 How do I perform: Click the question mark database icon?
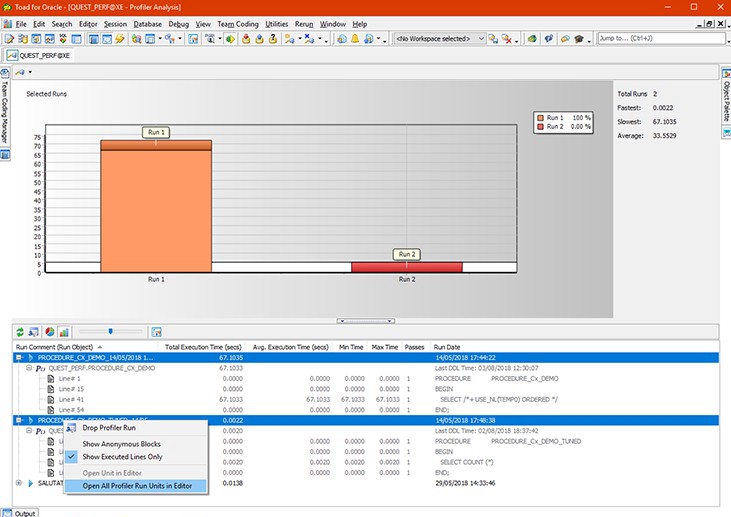(273, 39)
